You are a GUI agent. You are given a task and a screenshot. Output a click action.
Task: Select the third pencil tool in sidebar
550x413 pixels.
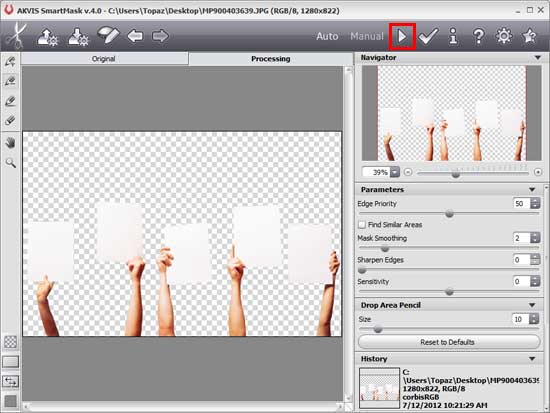coord(10,101)
